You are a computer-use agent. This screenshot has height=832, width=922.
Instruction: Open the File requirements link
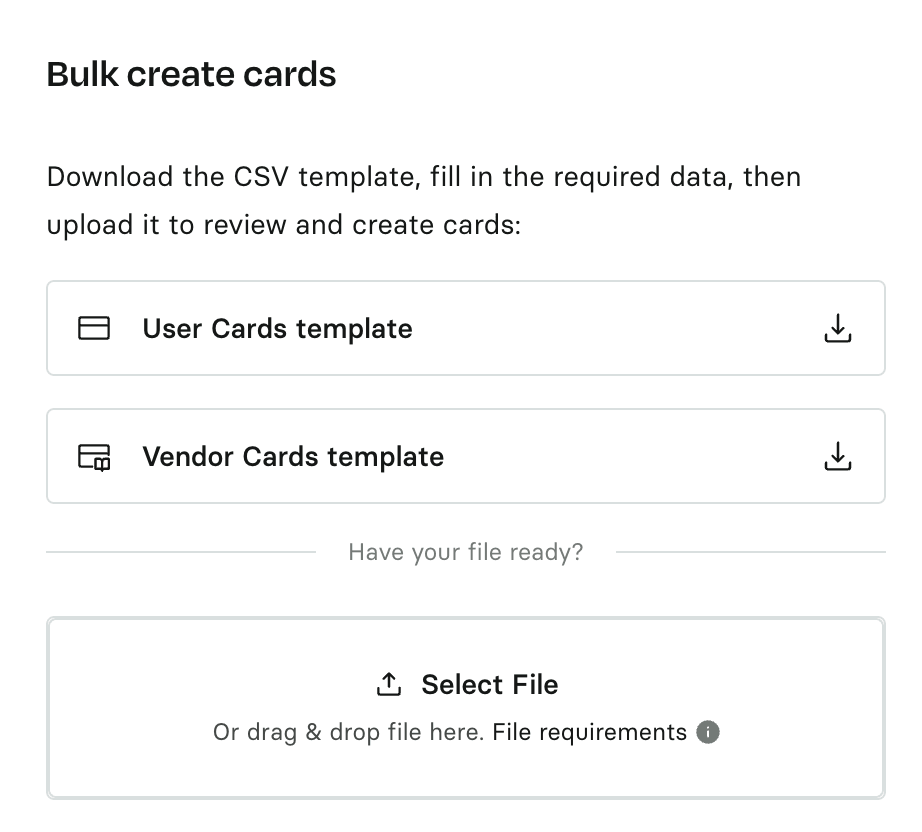(x=589, y=732)
